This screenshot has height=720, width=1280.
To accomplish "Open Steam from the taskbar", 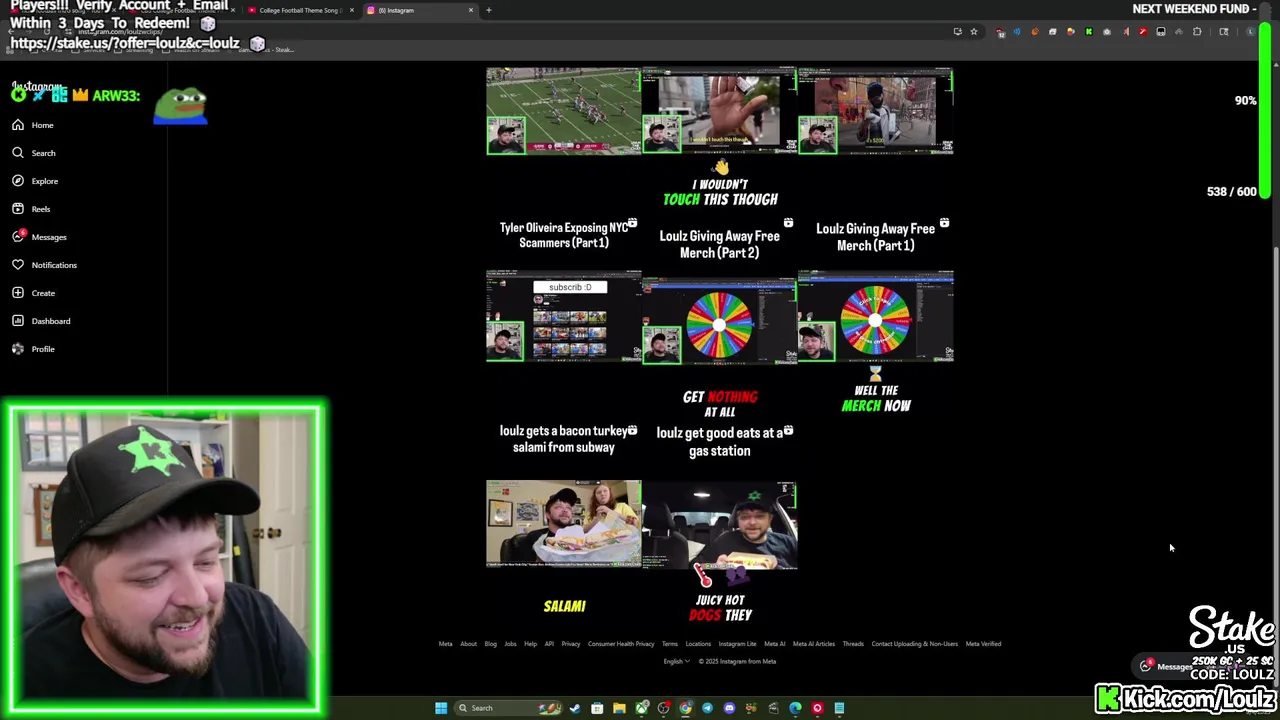I will [x=575, y=708].
